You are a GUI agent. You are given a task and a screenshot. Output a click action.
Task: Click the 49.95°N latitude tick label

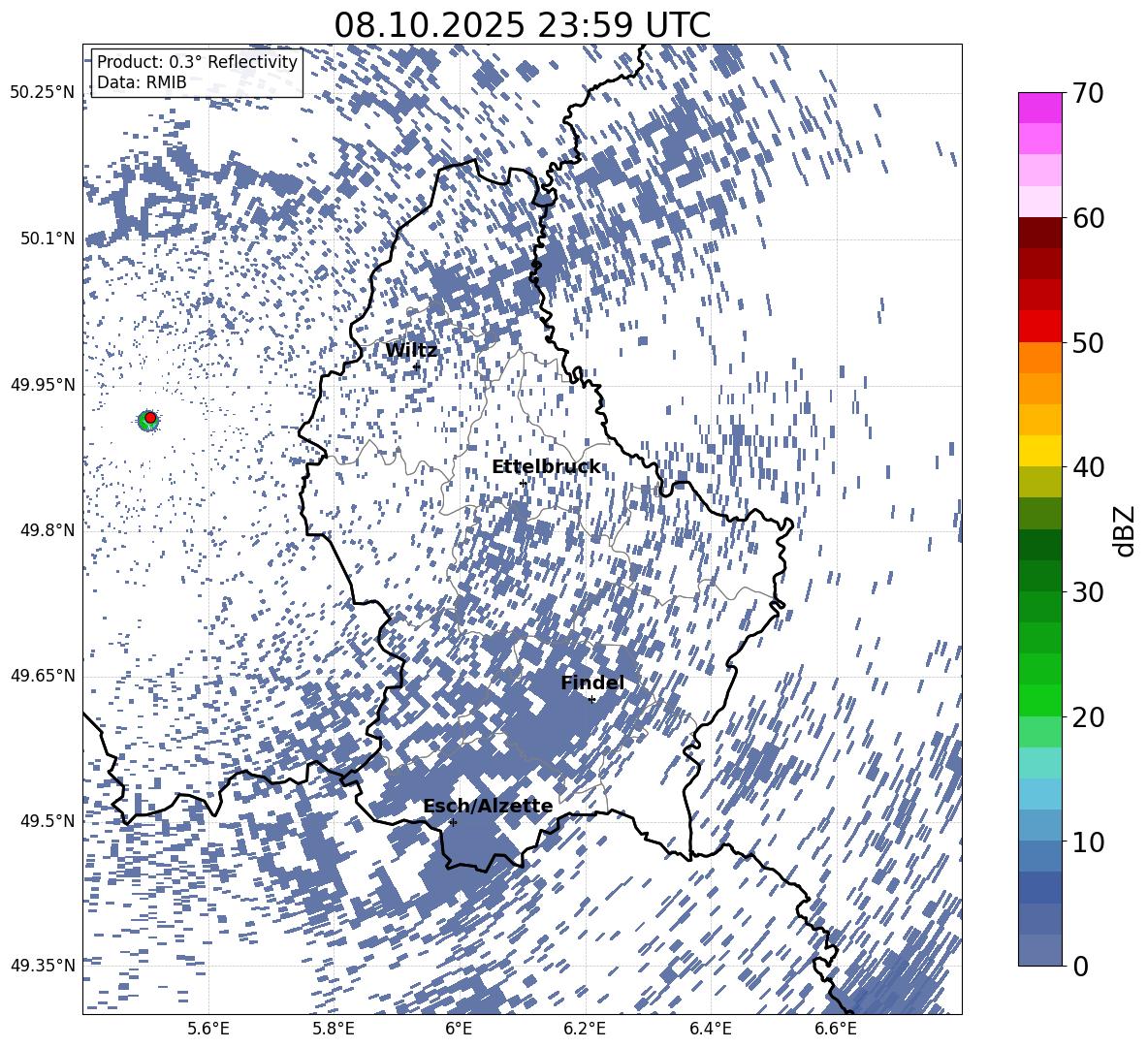click(43, 385)
